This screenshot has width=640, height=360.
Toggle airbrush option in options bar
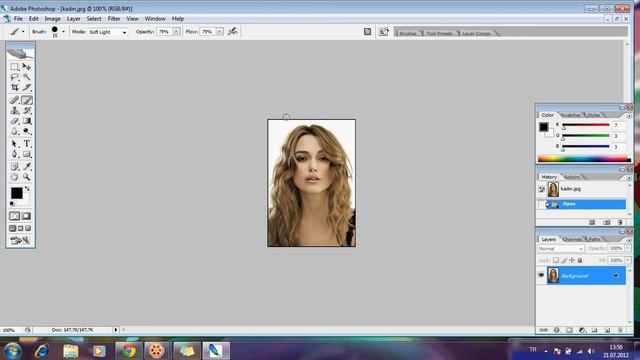[x=233, y=31]
